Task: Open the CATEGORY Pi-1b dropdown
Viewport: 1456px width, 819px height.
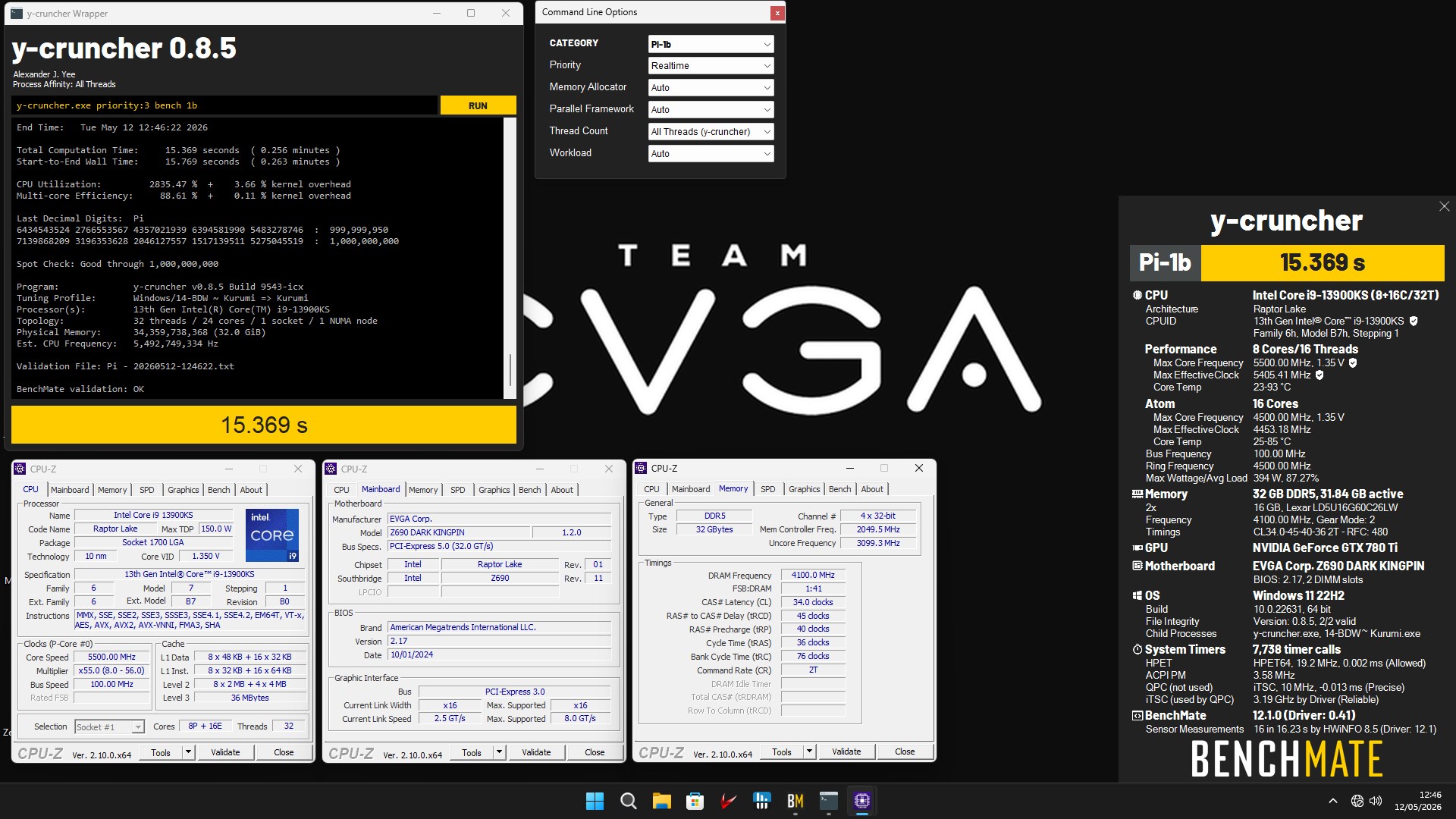Action: [x=711, y=44]
